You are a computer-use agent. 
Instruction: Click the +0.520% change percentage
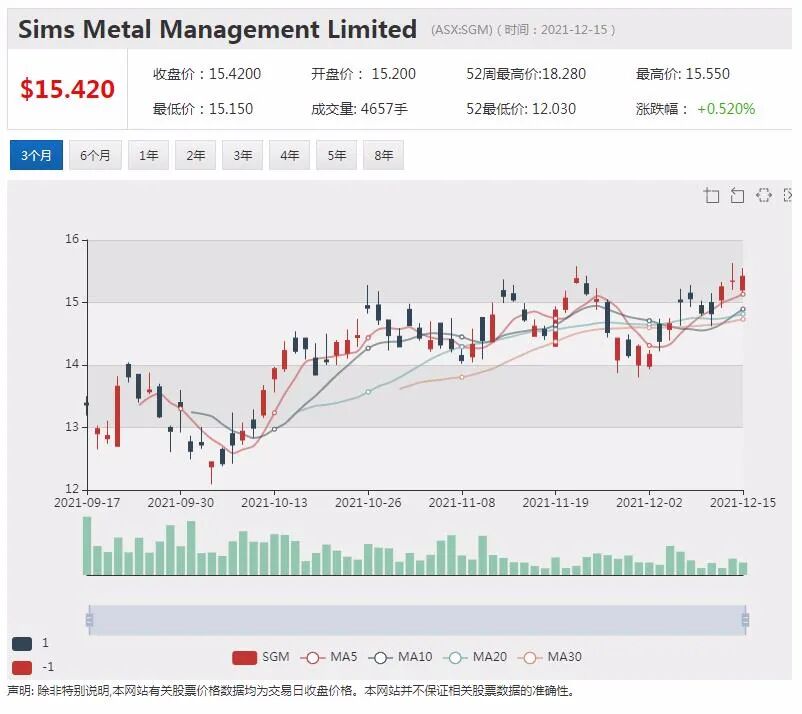(726, 109)
